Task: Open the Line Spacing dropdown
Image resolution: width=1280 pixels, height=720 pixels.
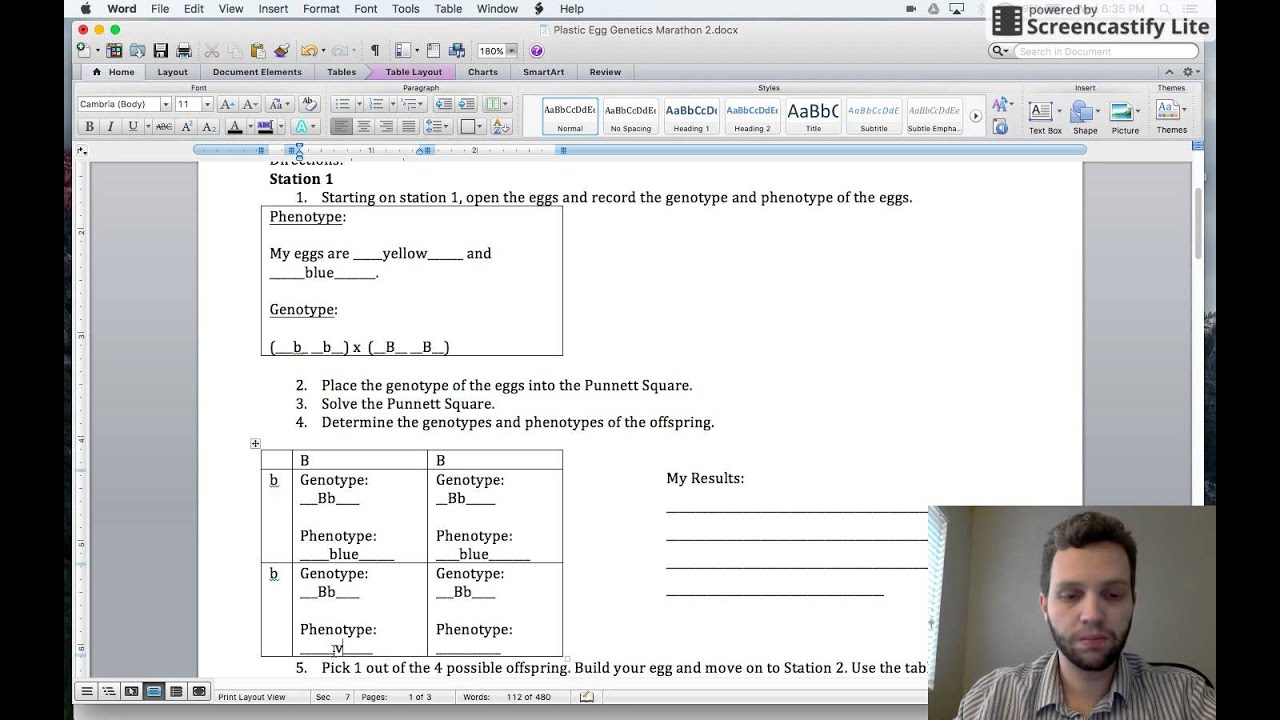Action: click(x=437, y=127)
